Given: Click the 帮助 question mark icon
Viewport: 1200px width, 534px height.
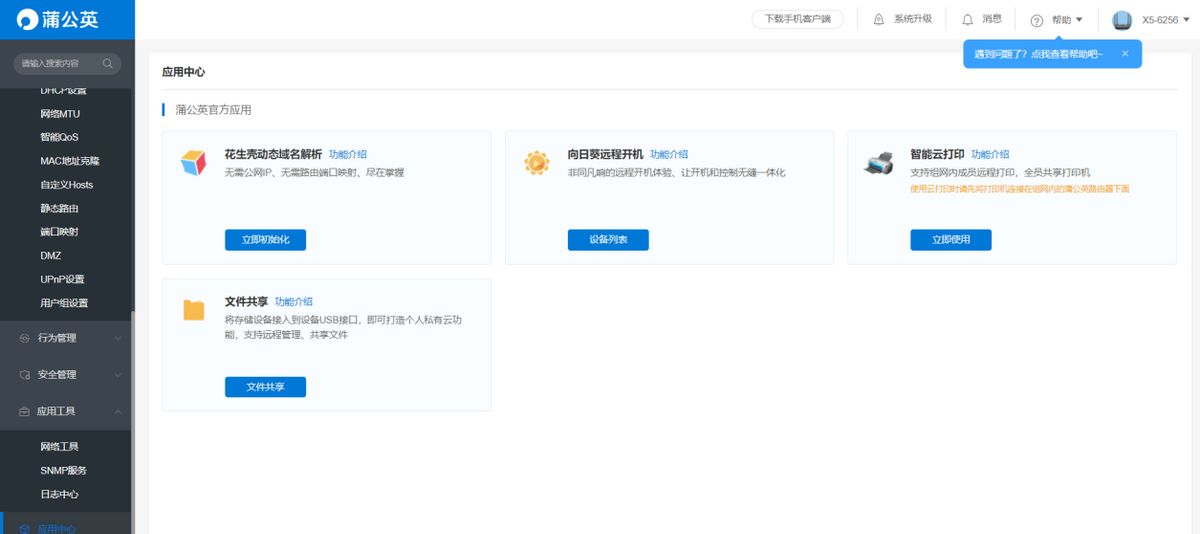Looking at the screenshot, I should (x=1036, y=20).
